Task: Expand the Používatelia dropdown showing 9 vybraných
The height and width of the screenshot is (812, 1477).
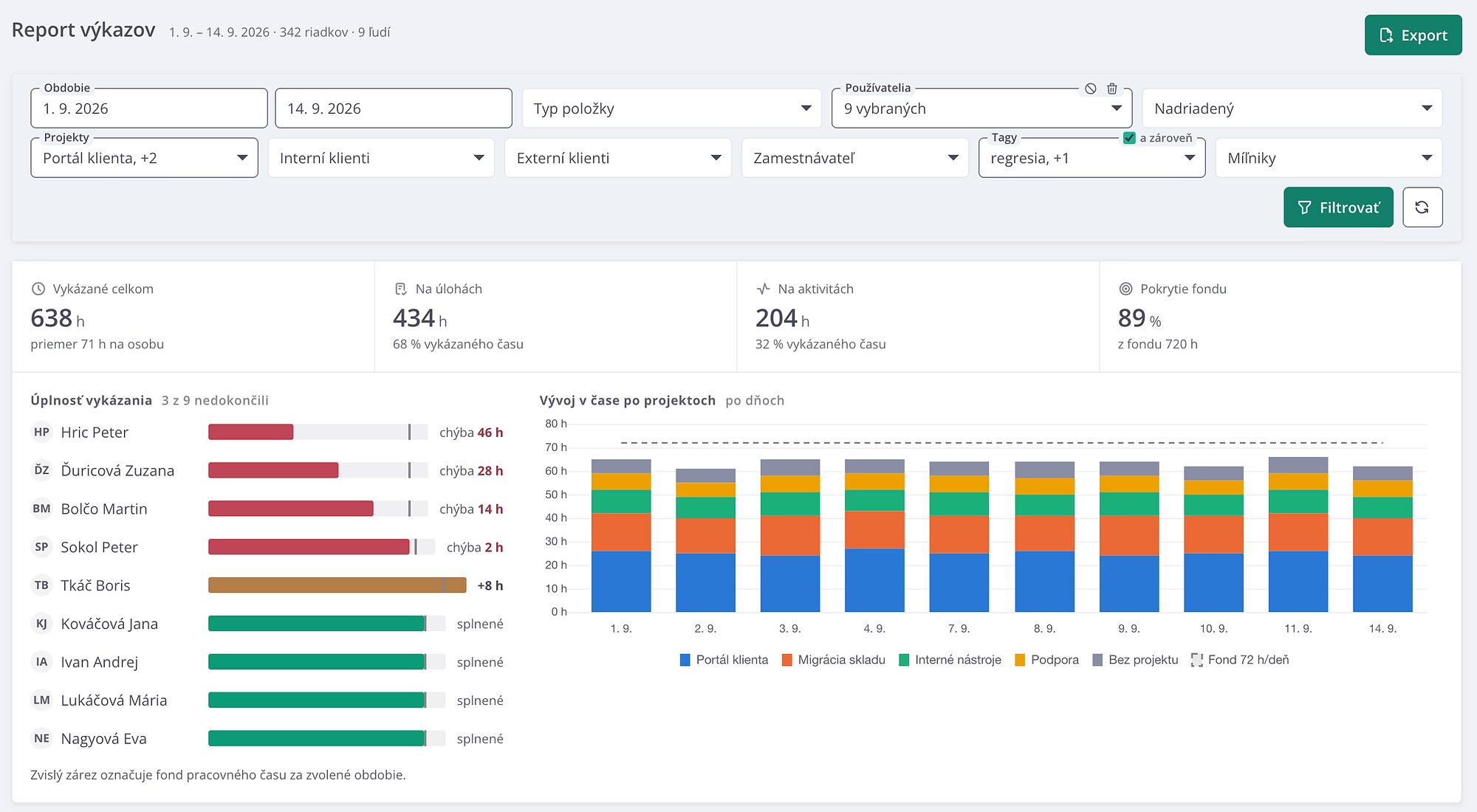Action: coord(982,109)
